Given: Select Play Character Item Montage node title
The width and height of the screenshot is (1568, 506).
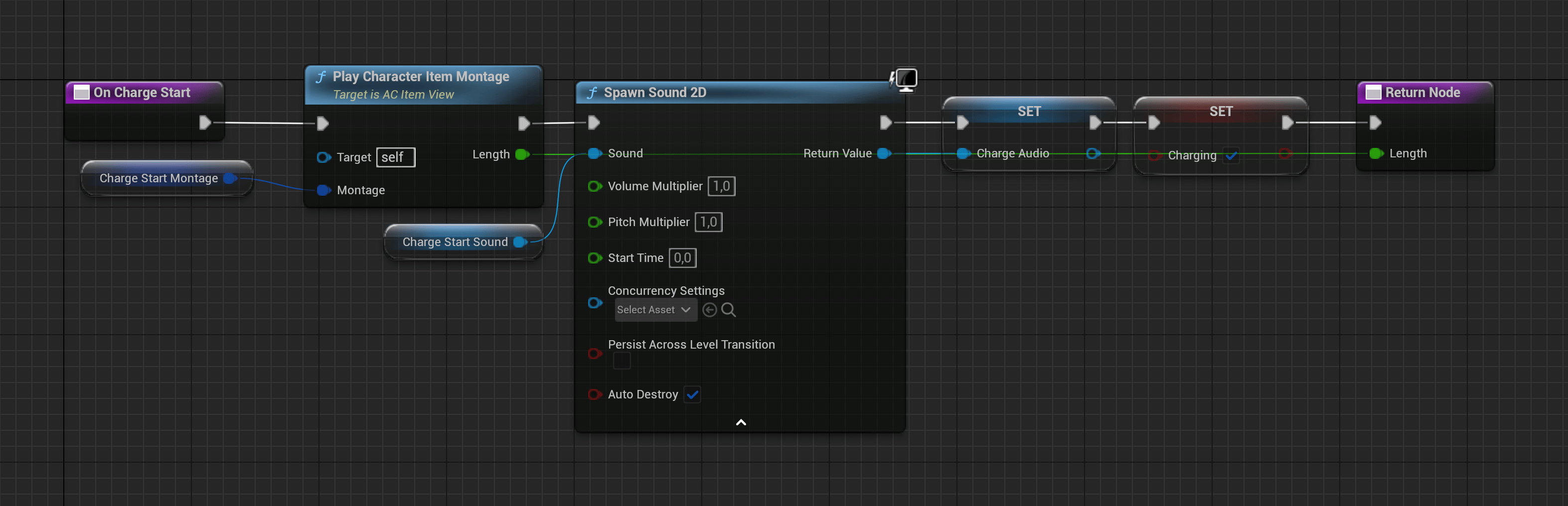Looking at the screenshot, I should pyautogui.click(x=421, y=77).
